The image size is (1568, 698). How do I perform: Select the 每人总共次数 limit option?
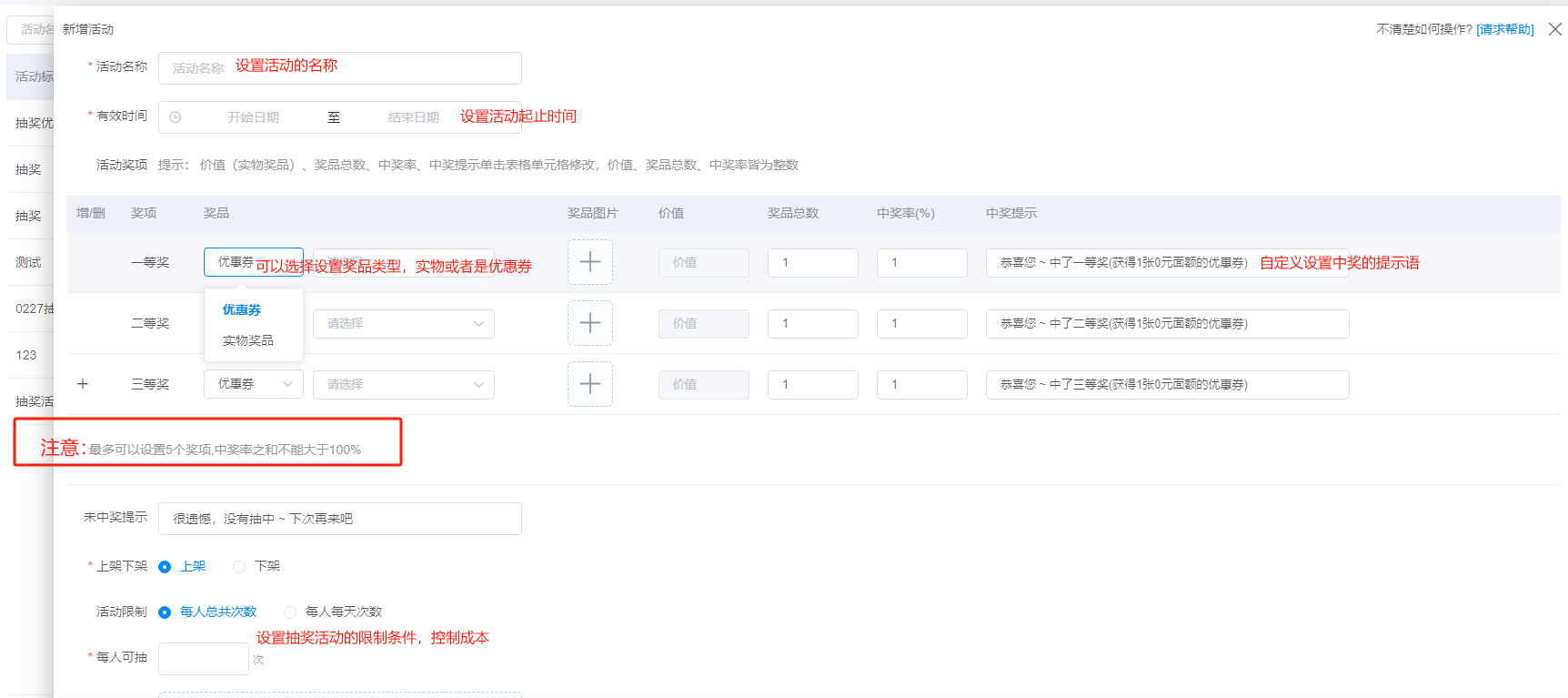tap(165, 612)
